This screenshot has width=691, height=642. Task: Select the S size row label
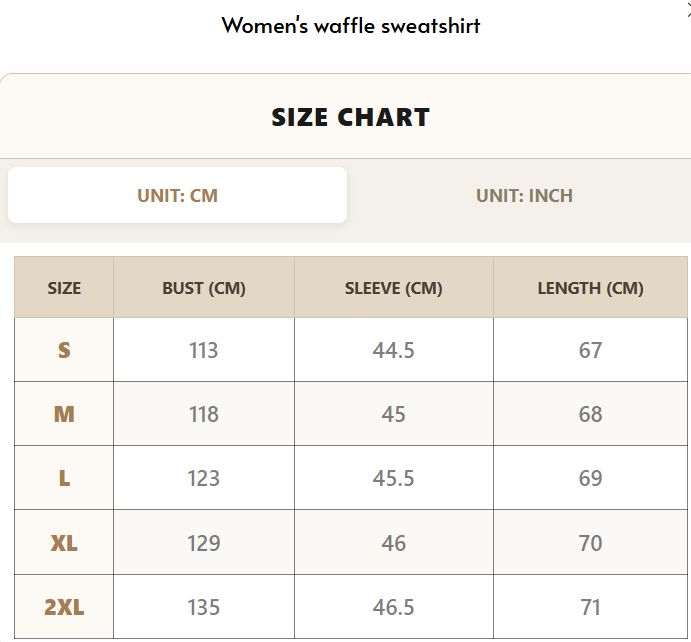point(64,350)
